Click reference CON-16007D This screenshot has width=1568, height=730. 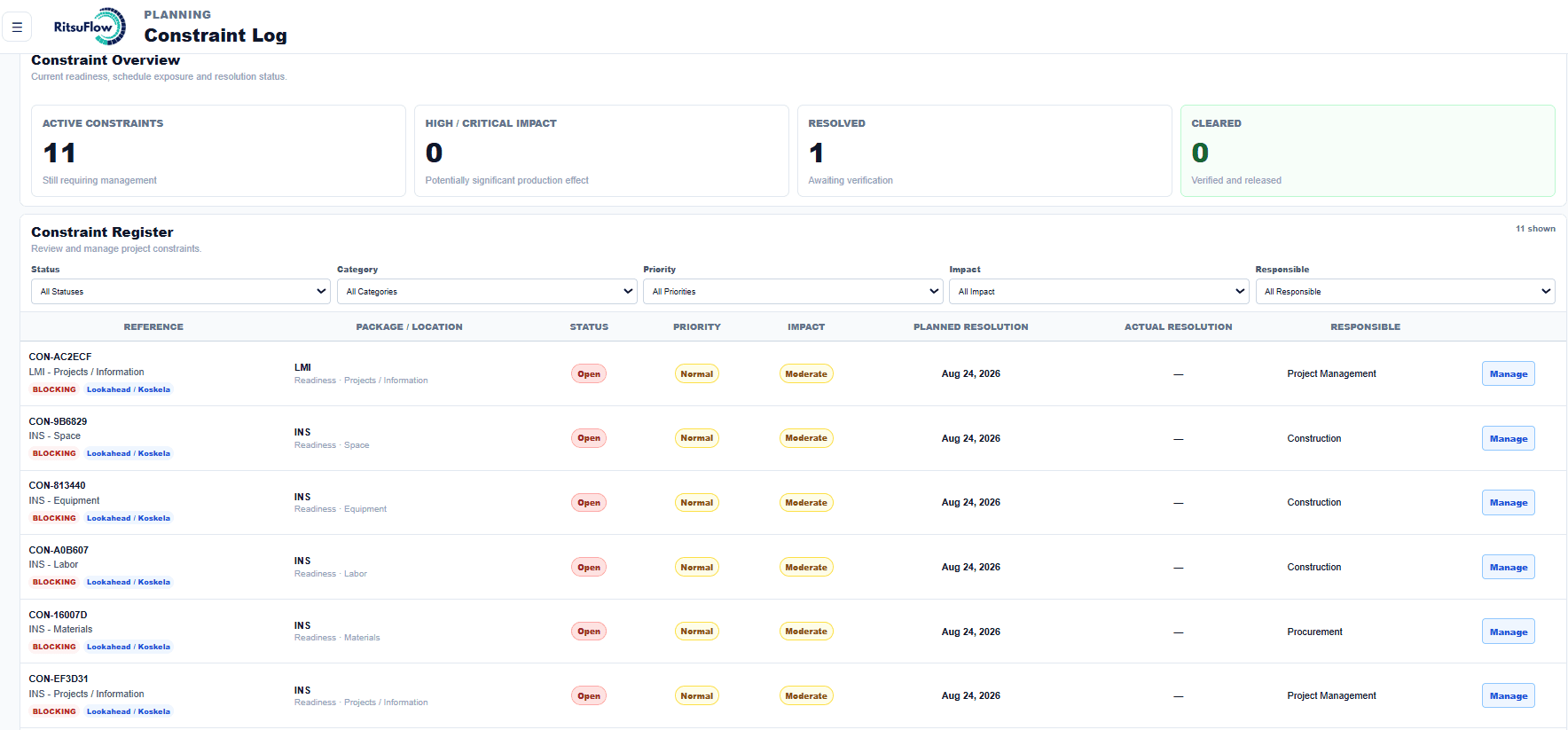point(58,615)
